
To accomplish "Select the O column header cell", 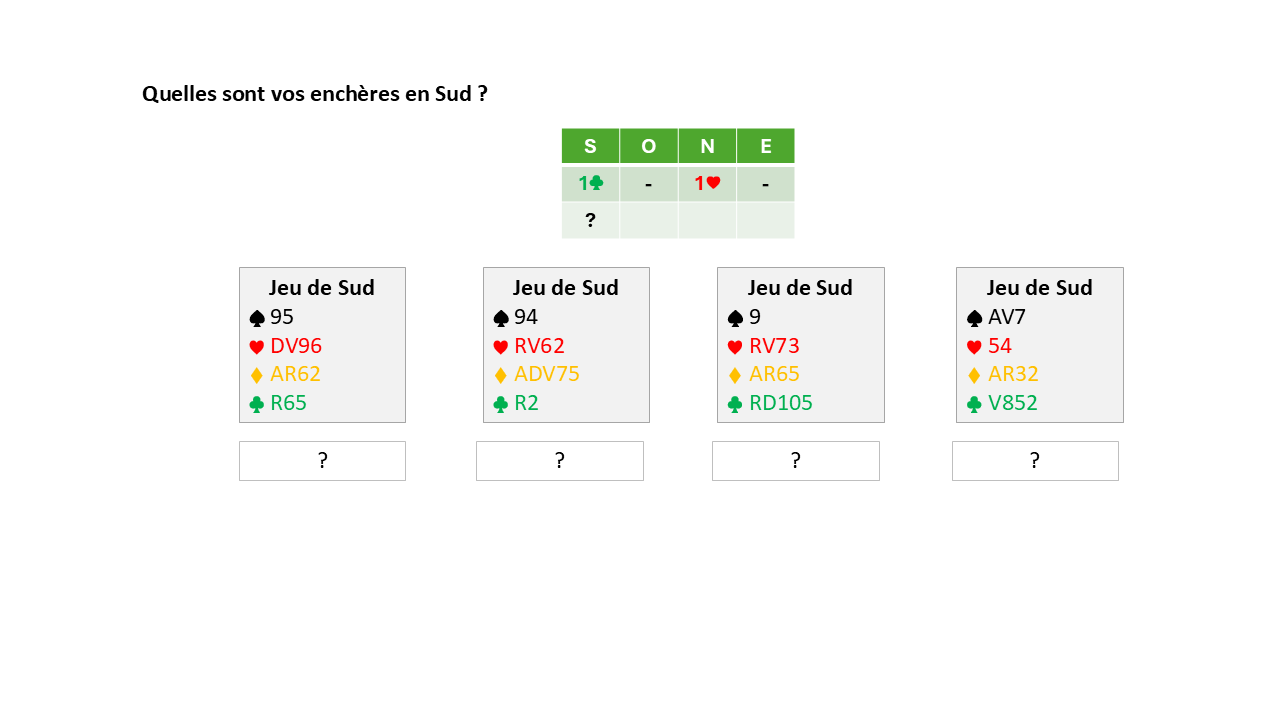I will 648,146.
